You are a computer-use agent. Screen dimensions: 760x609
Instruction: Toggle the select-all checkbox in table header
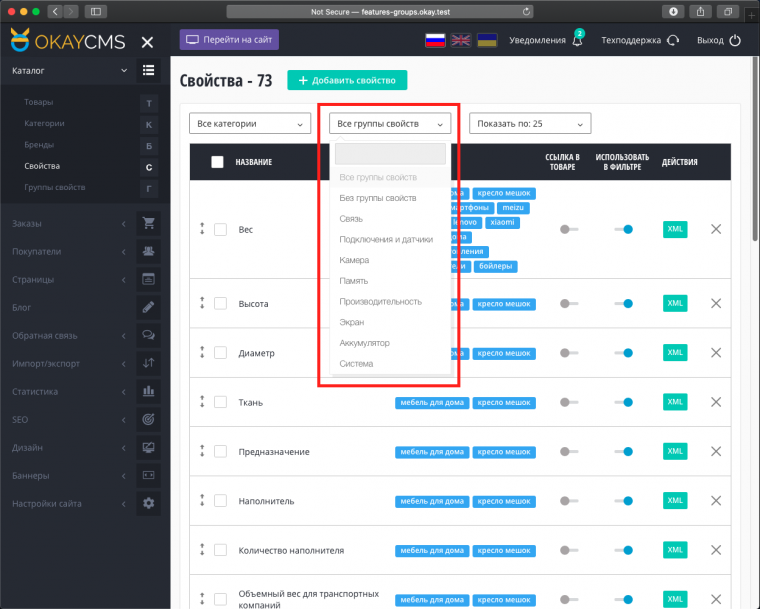coord(217,162)
